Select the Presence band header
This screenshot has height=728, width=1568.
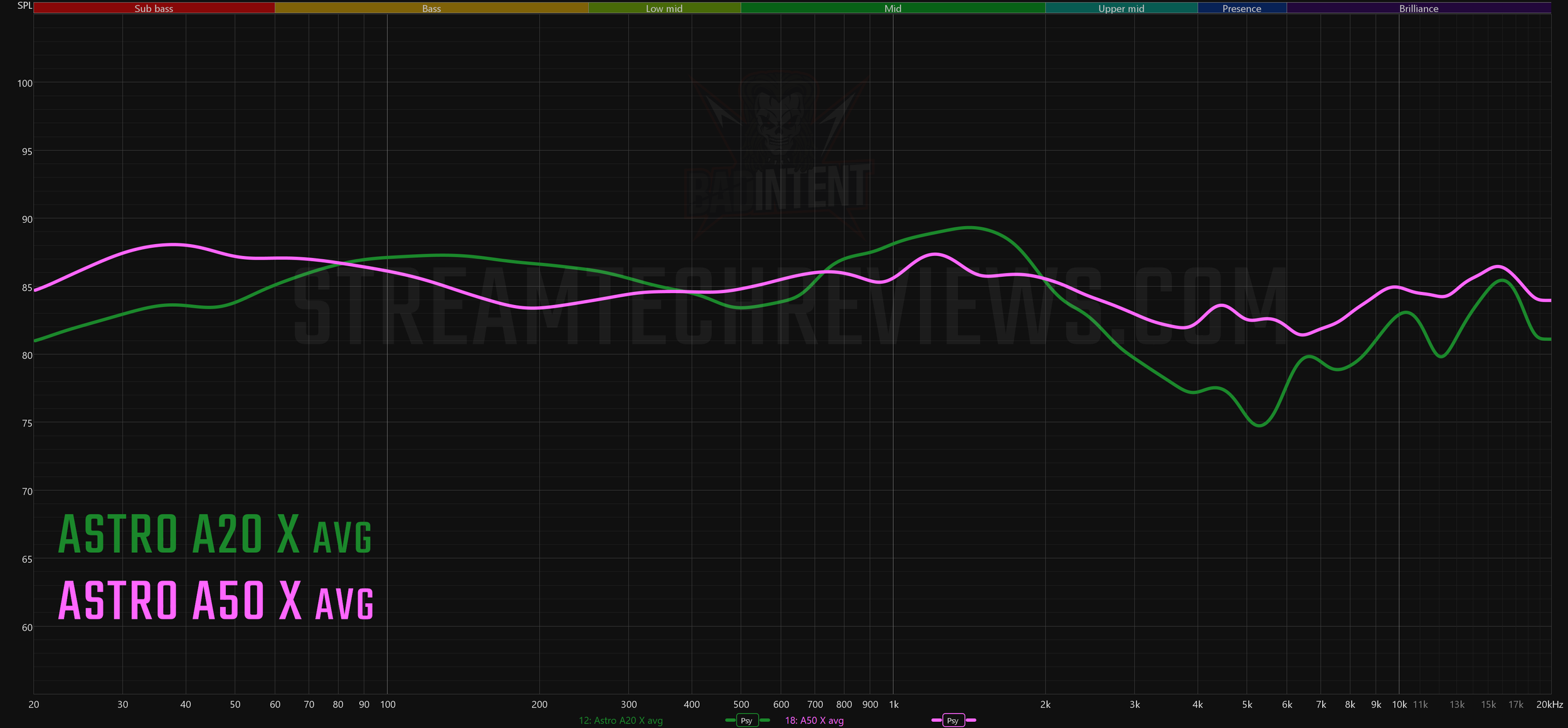1241,8
